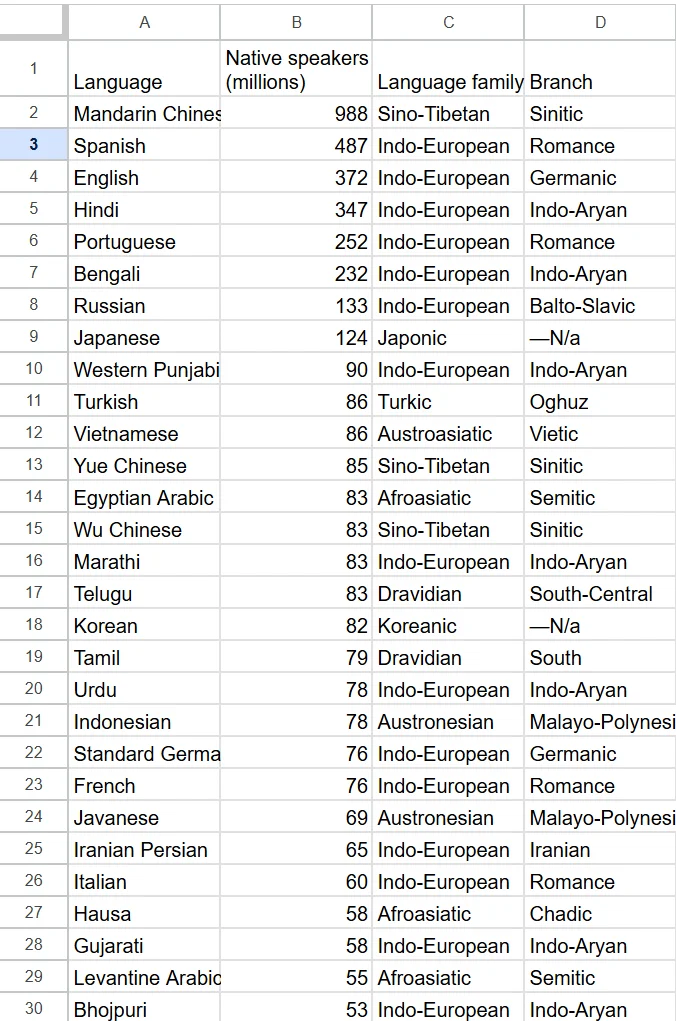Click the Language family header cell
676x1021 pixels.
pyautogui.click(x=448, y=68)
